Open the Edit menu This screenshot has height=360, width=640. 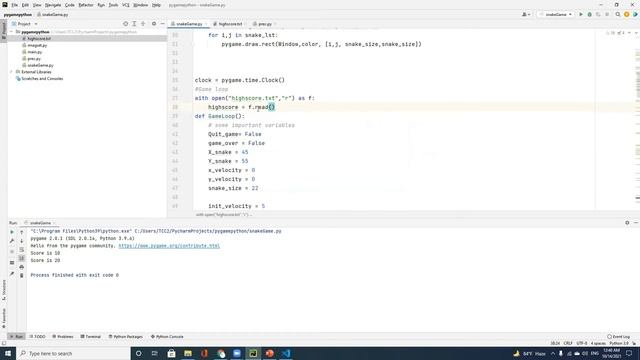click(x=25, y=5)
